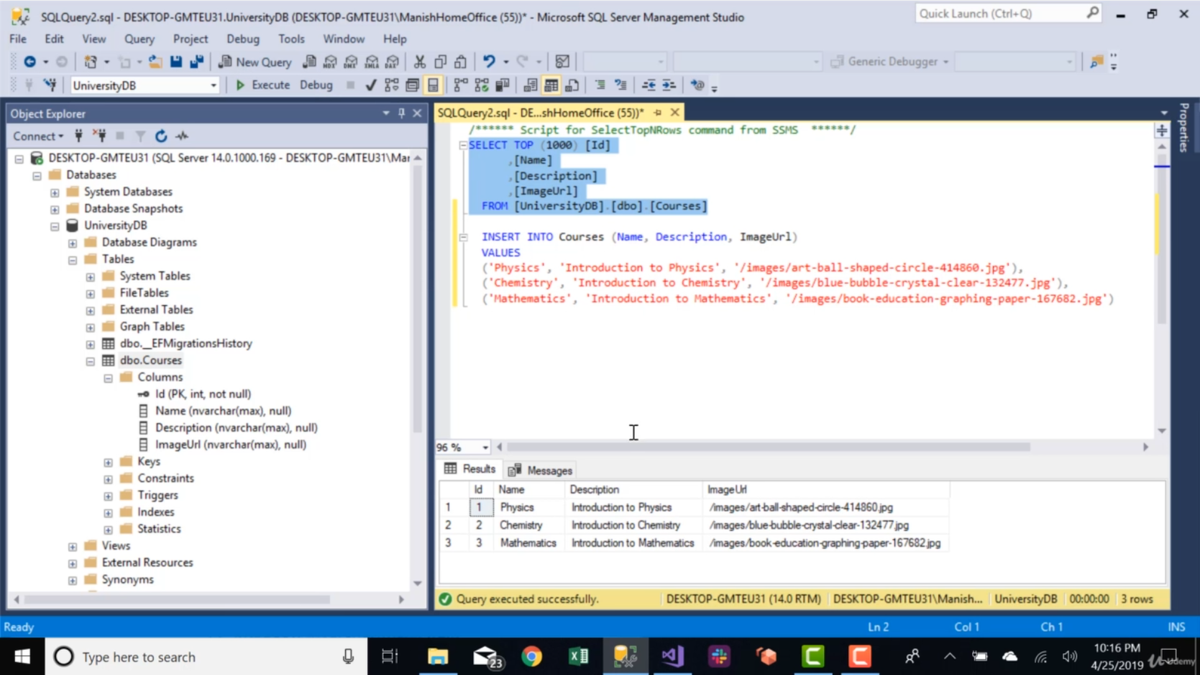This screenshot has width=1200, height=675.
Task: Click the Navigate Backward arrow icon
Action: (29, 62)
